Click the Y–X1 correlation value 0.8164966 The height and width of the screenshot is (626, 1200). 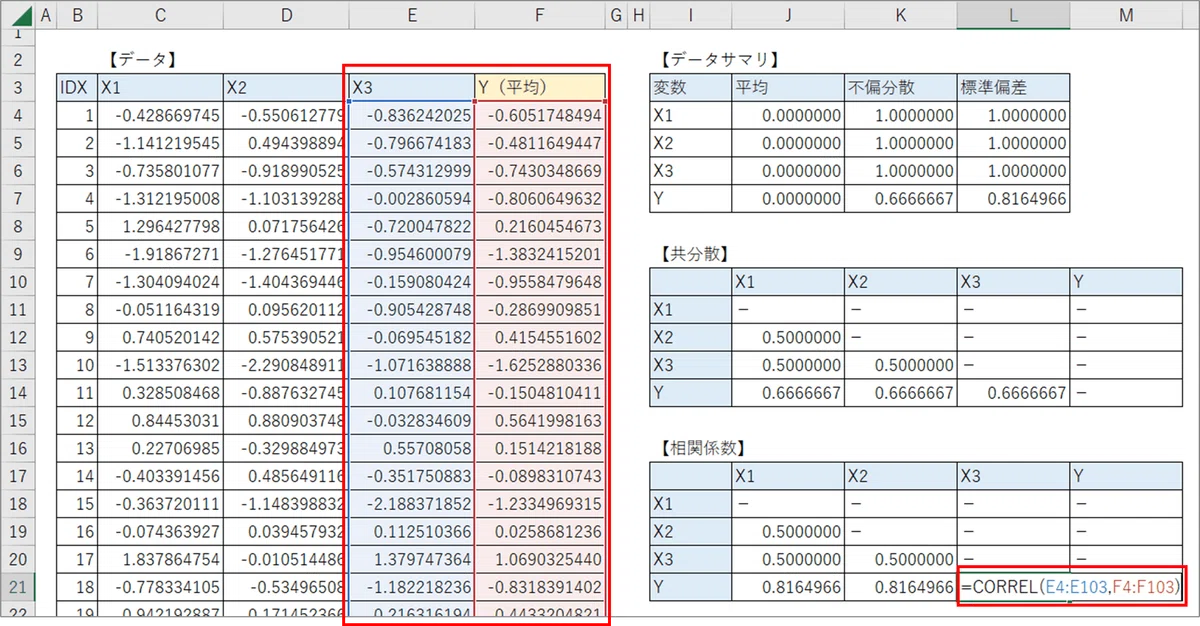[x=787, y=586]
